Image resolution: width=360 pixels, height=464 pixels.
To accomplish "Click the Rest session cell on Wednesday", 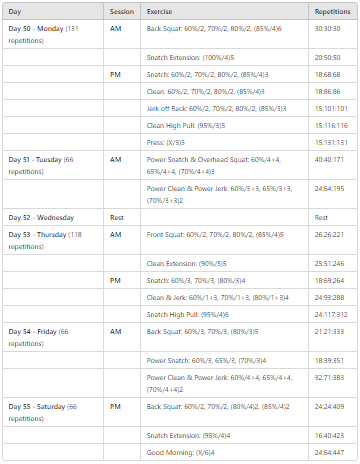I will pos(122,217).
